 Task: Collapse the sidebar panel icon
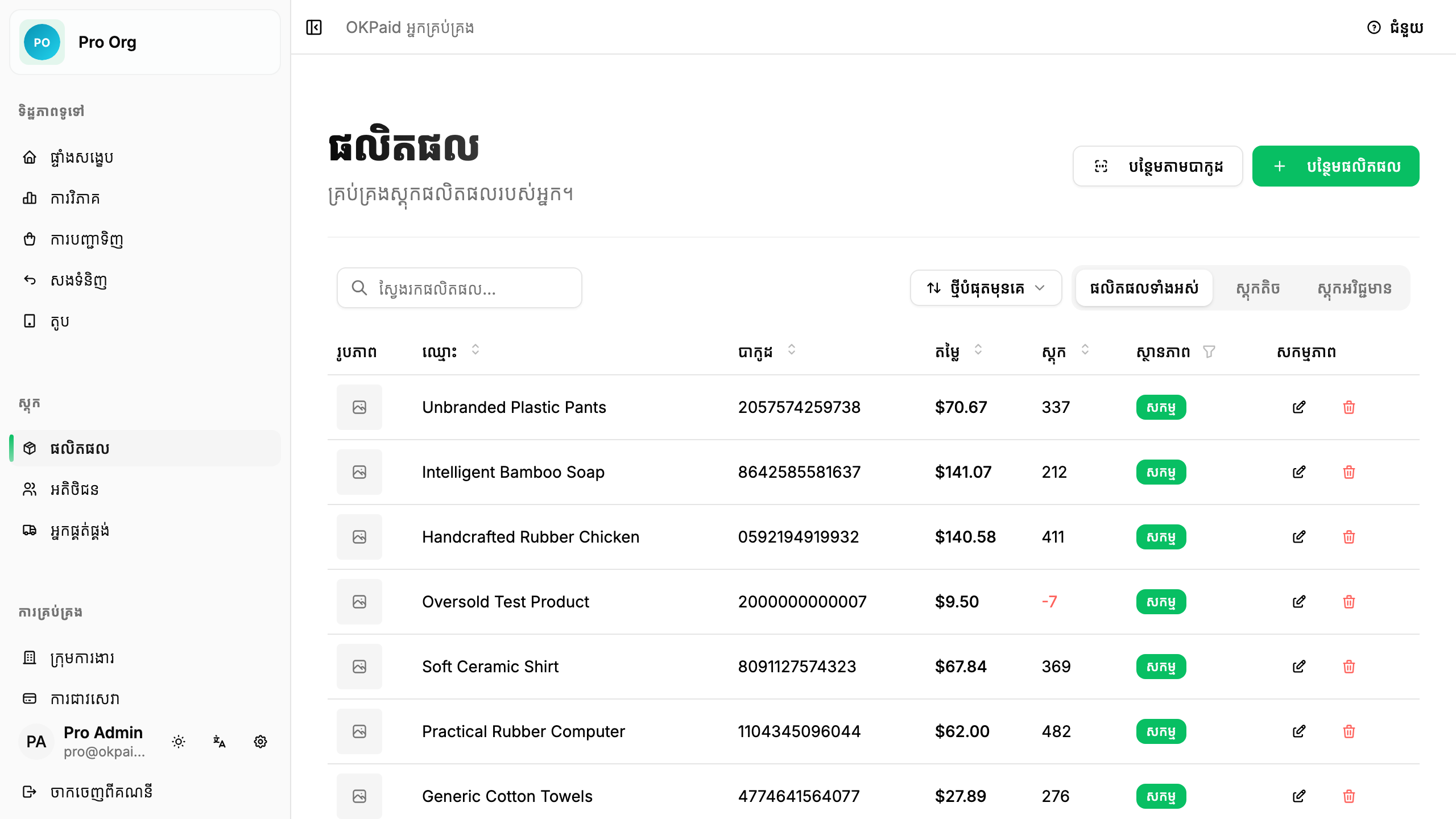(314, 27)
